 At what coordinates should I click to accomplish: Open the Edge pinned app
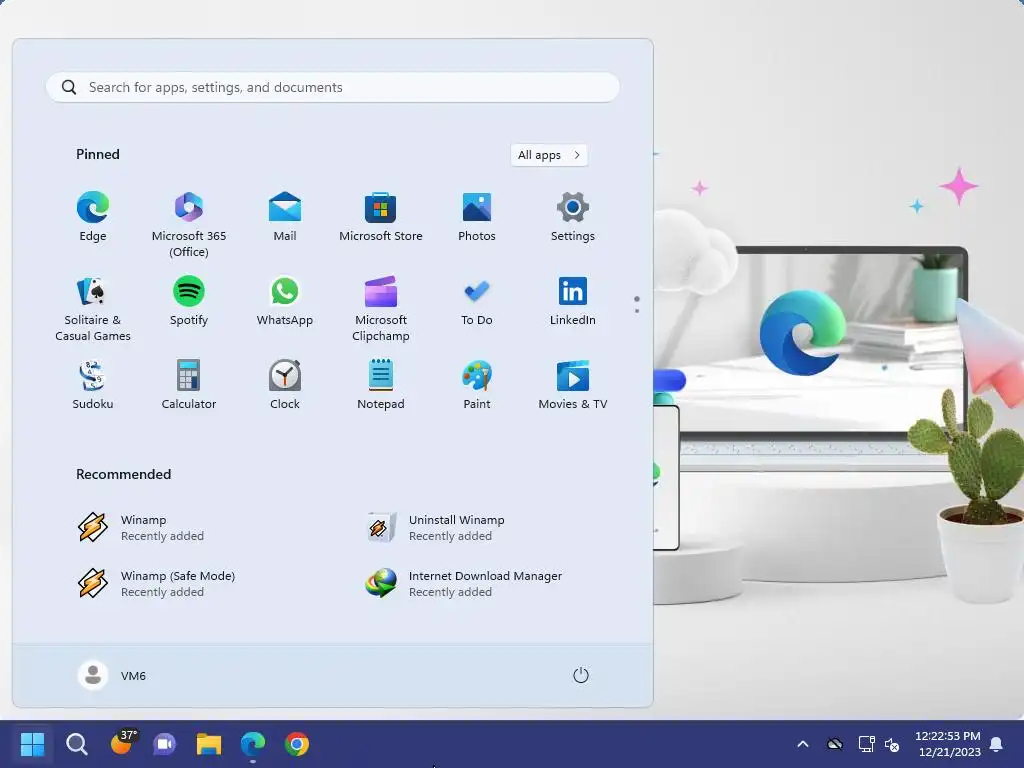tap(93, 217)
